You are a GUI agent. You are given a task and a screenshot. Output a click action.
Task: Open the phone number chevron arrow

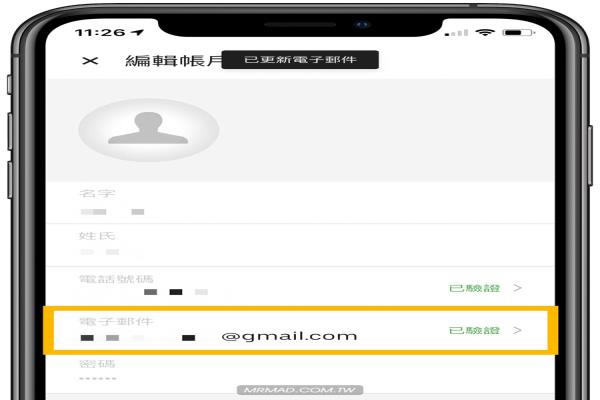tap(518, 287)
